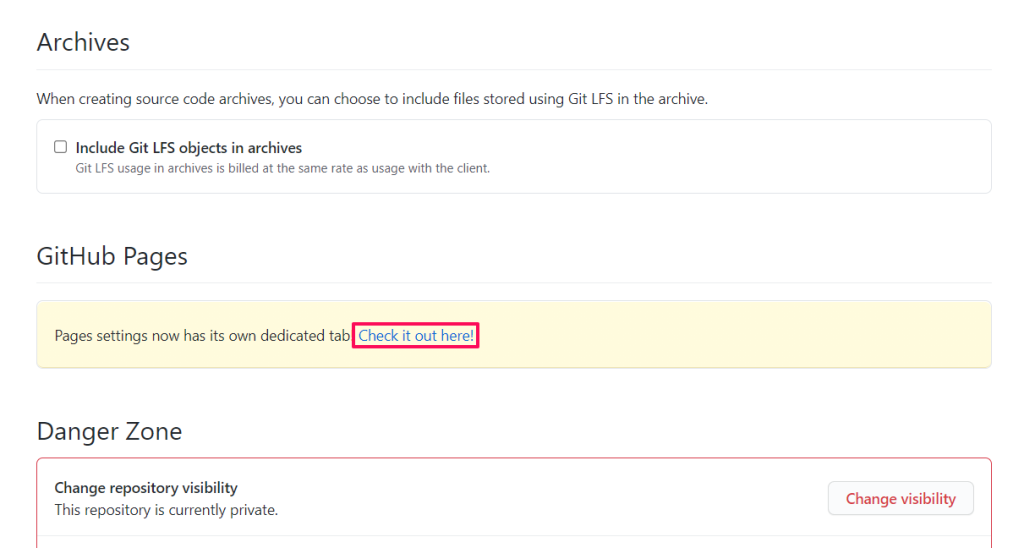Click the "Change repository visibility" title
Viewport: 1024px width, 548px height.
pos(146,488)
